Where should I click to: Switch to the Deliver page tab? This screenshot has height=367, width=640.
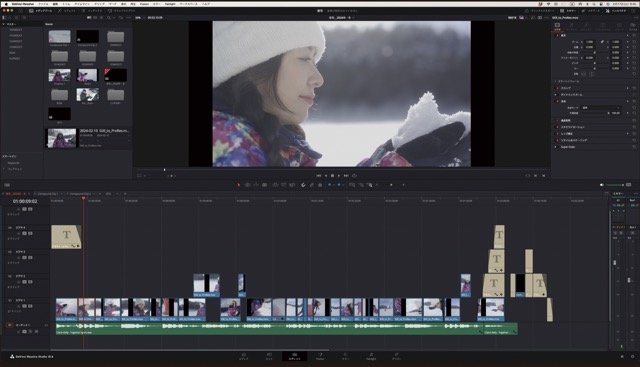(396, 356)
